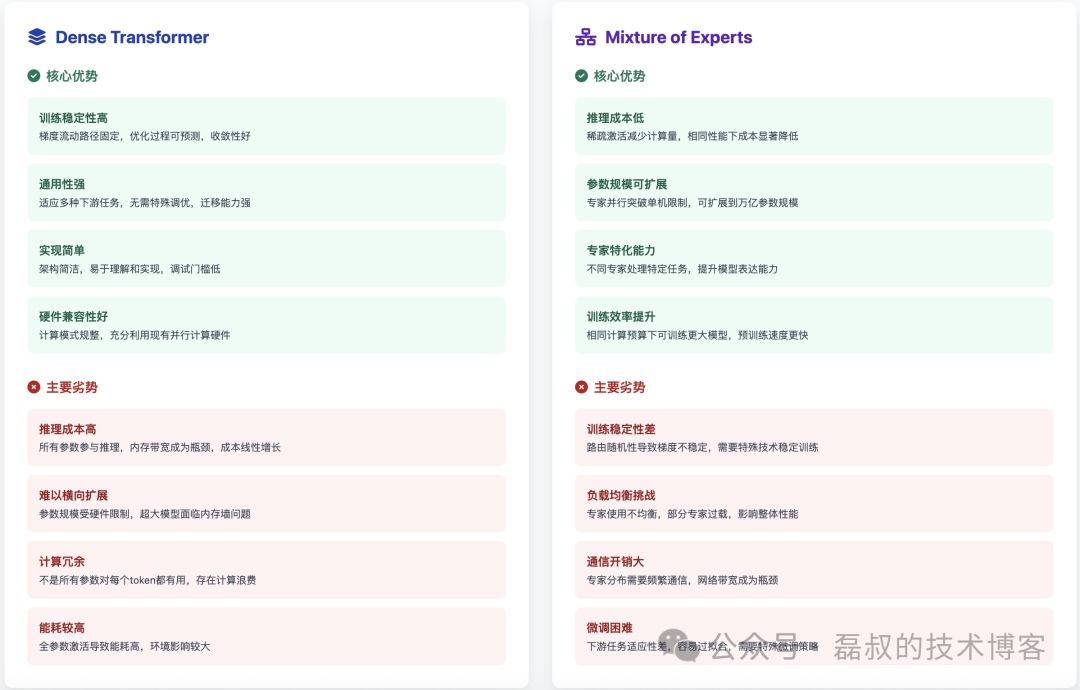Viewport: 1080px width, 690px height.
Task: Click the green checkmark beside Dense Transformer 核心优势
Action: (x=33, y=75)
